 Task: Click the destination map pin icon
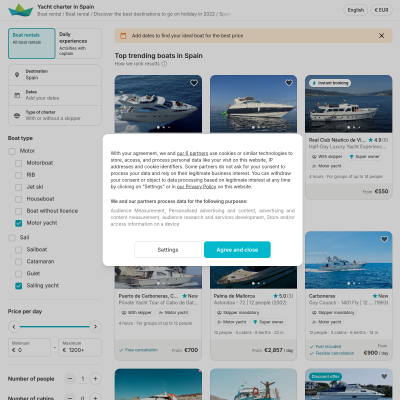point(17,75)
